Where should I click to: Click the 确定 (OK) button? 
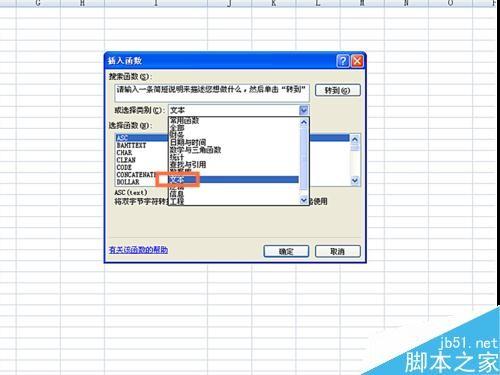click(286, 251)
